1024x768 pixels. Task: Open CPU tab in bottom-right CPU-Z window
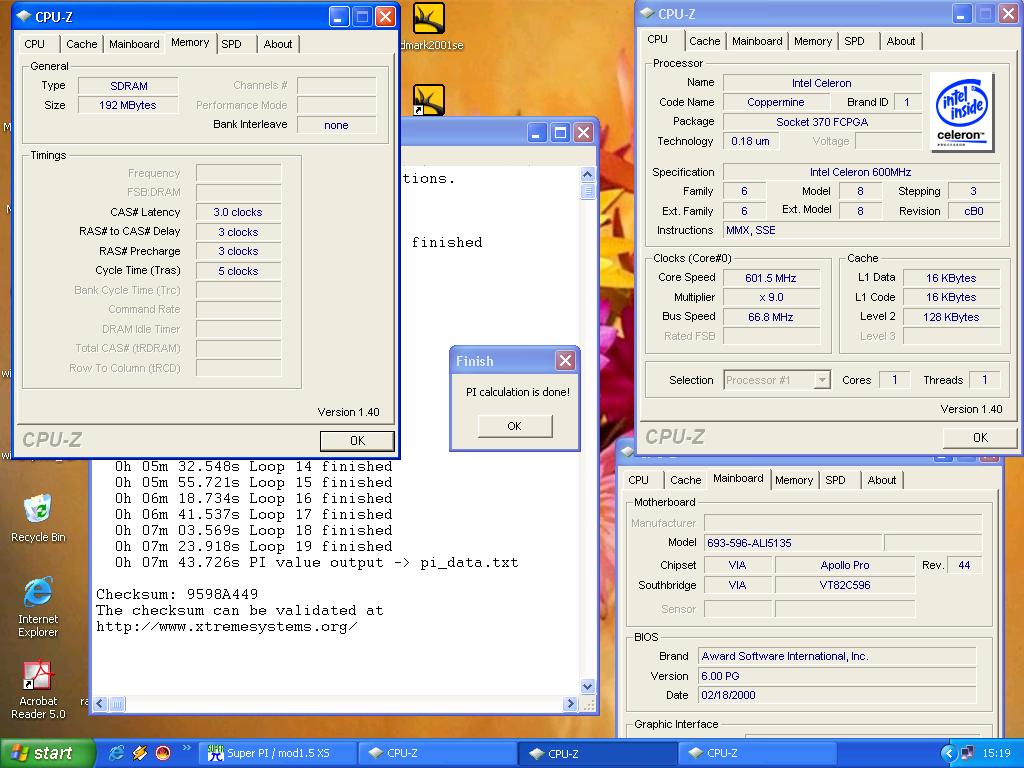638,480
